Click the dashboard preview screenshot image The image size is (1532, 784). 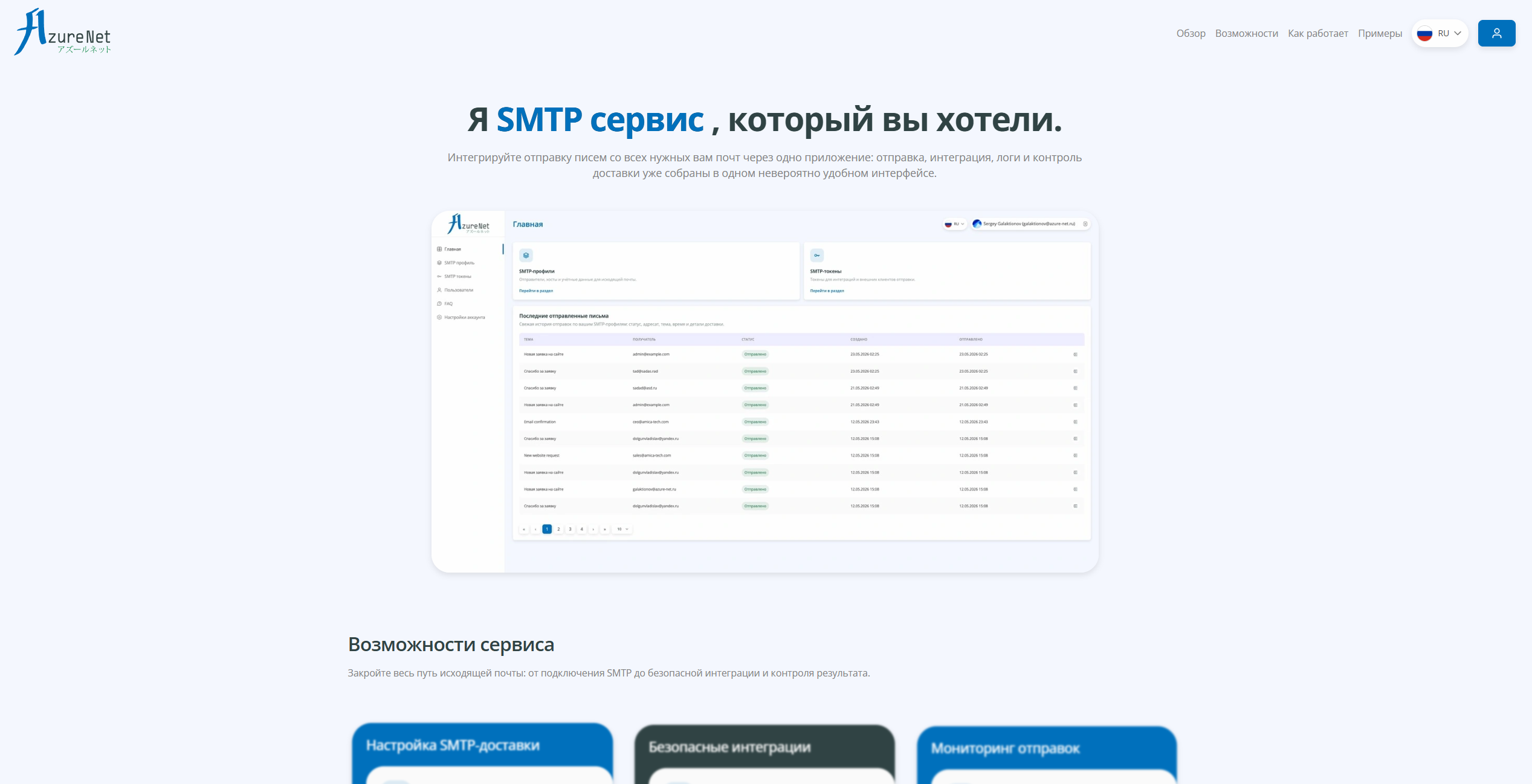coord(764,391)
